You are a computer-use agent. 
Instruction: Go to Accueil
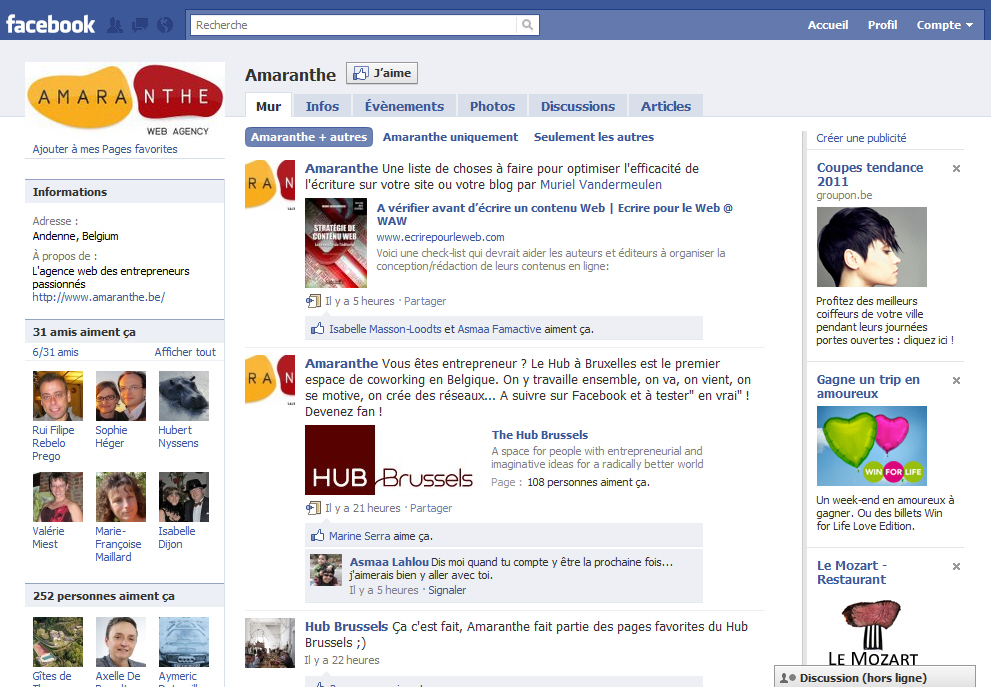pos(827,25)
